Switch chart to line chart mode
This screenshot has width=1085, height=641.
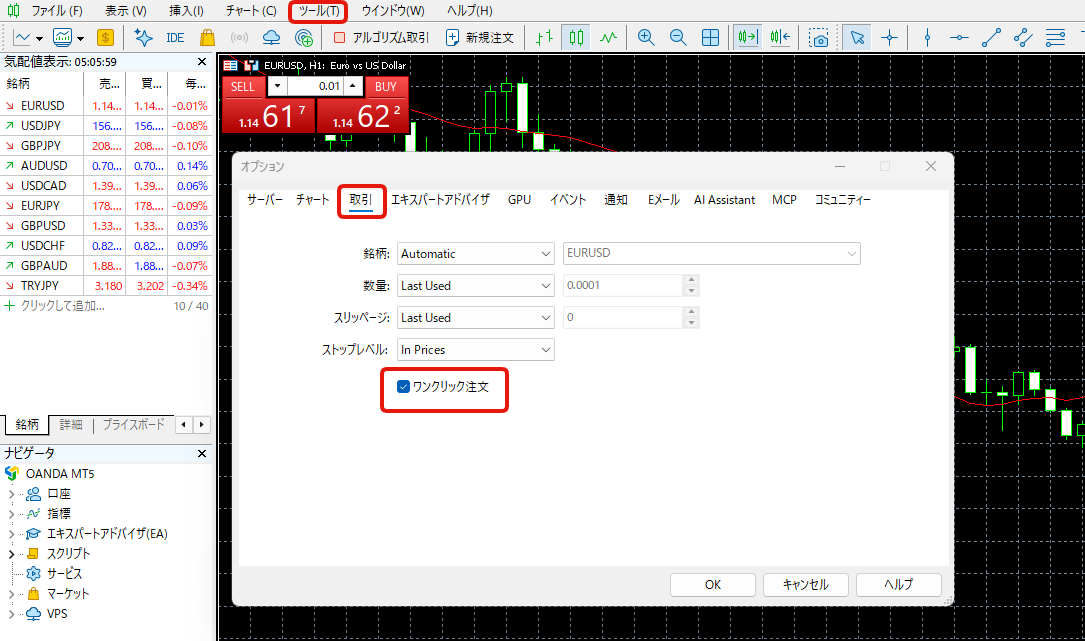point(608,37)
